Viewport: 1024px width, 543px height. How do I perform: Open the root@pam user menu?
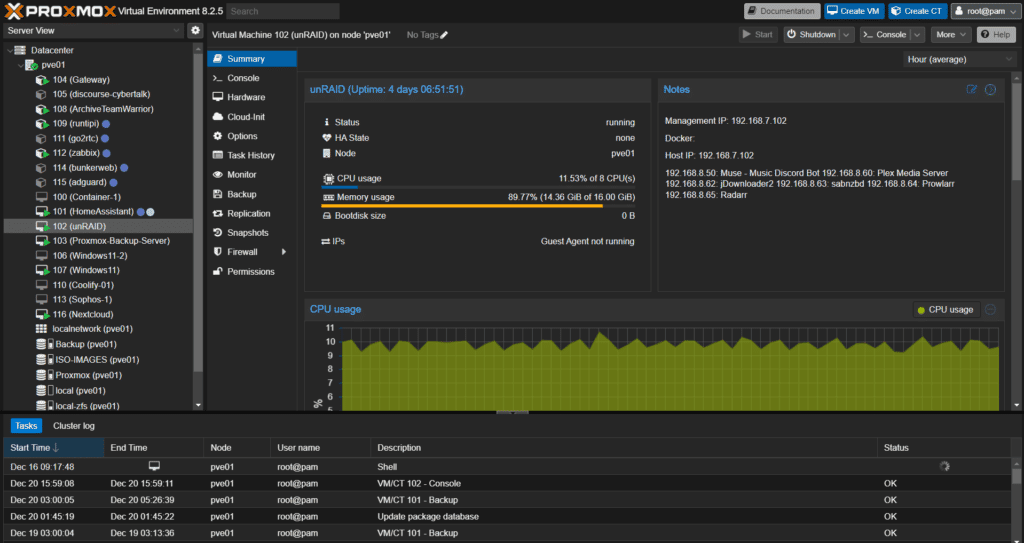pyautogui.click(x=985, y=11)
